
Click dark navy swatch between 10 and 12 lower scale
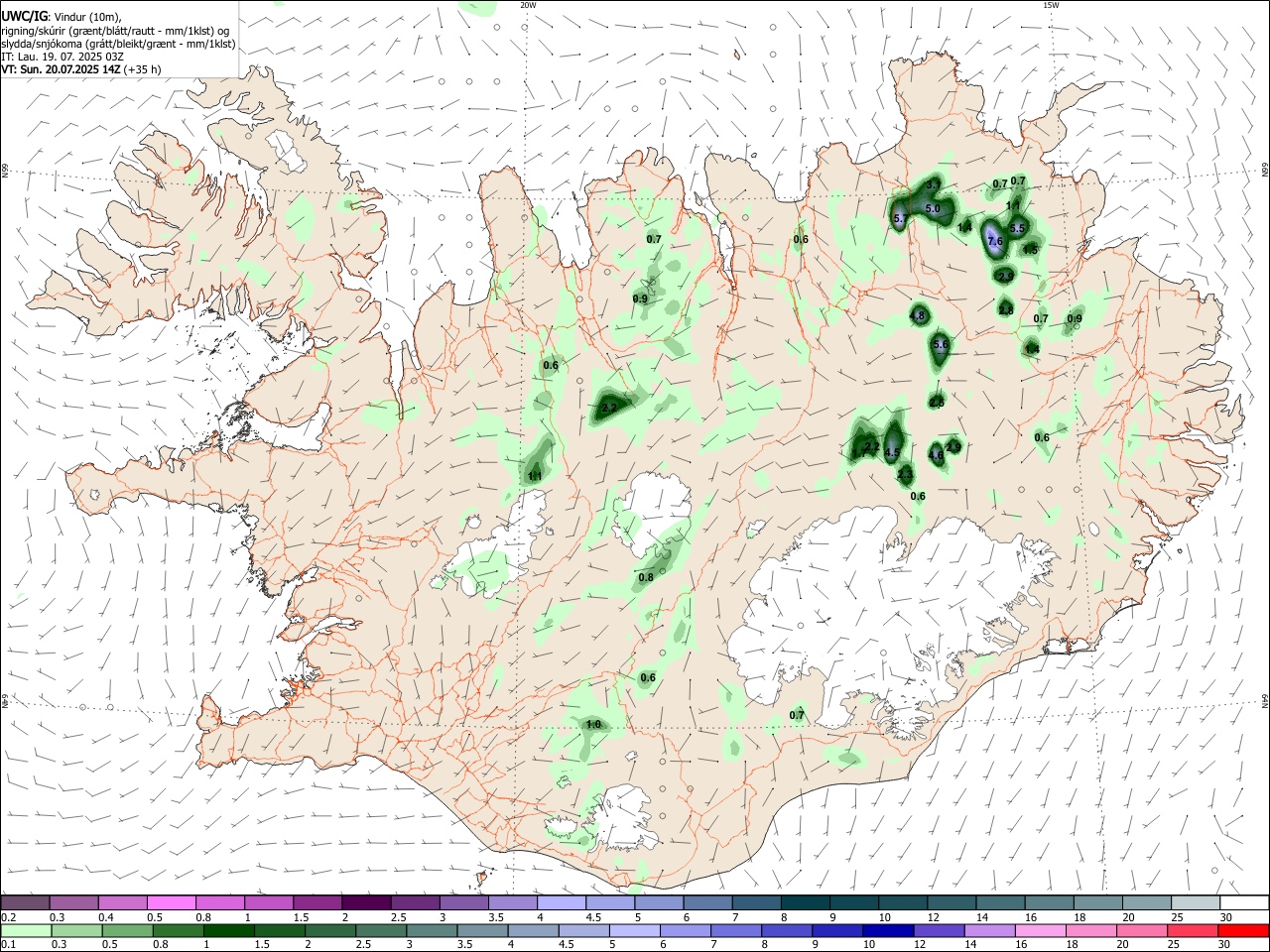click(x=886, y=930)
